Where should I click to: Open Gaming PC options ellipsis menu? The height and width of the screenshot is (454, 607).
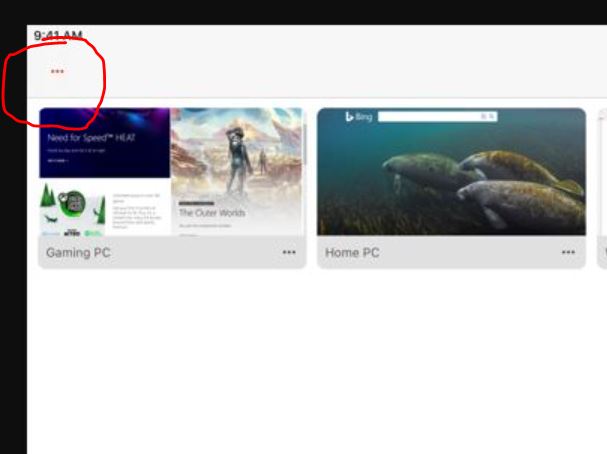point(289,252)
